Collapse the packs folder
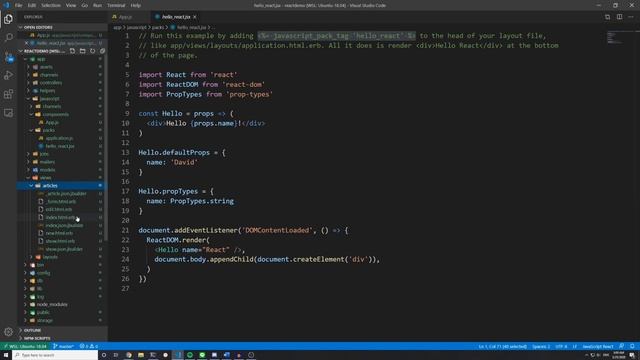Viewport: 640px width, 360px height. 31,130
